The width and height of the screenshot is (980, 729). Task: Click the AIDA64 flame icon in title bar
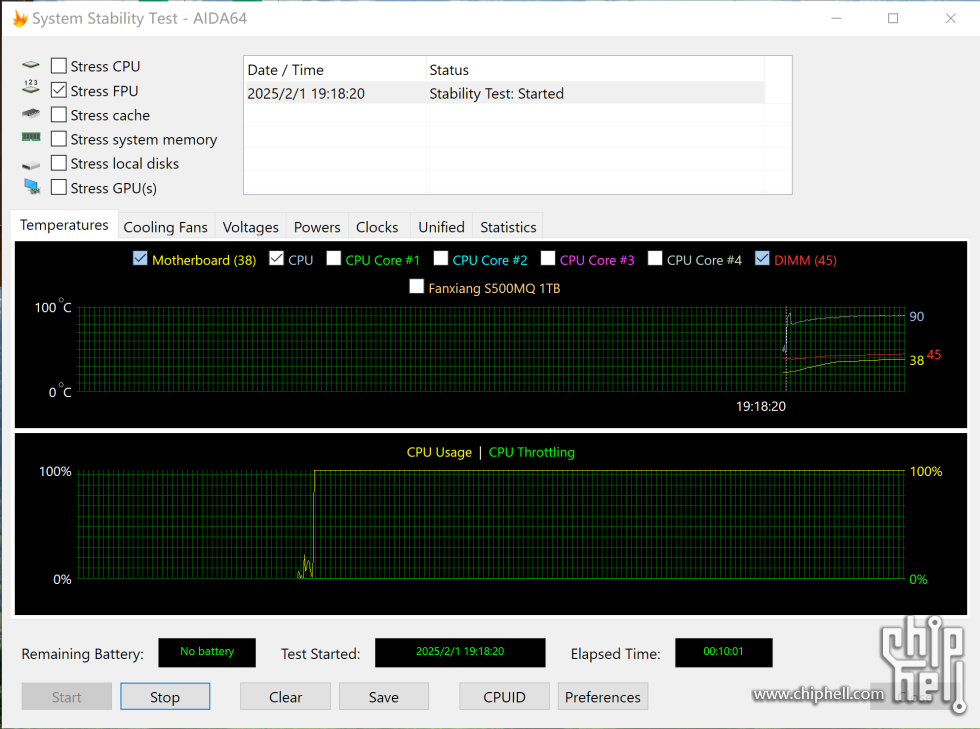[20, 19]
